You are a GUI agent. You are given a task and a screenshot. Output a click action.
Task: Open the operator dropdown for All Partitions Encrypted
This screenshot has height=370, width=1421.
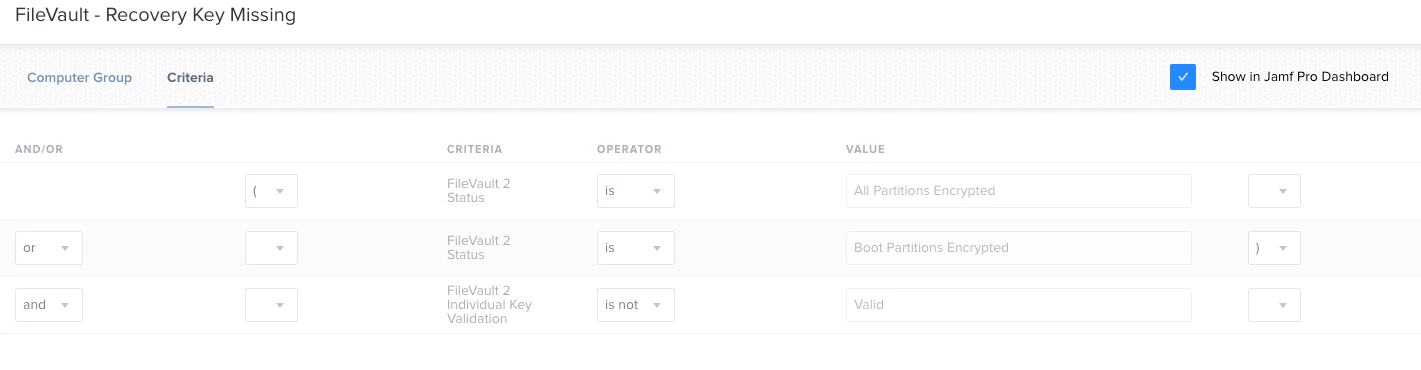pyautogui.click(x=636, y=191)
